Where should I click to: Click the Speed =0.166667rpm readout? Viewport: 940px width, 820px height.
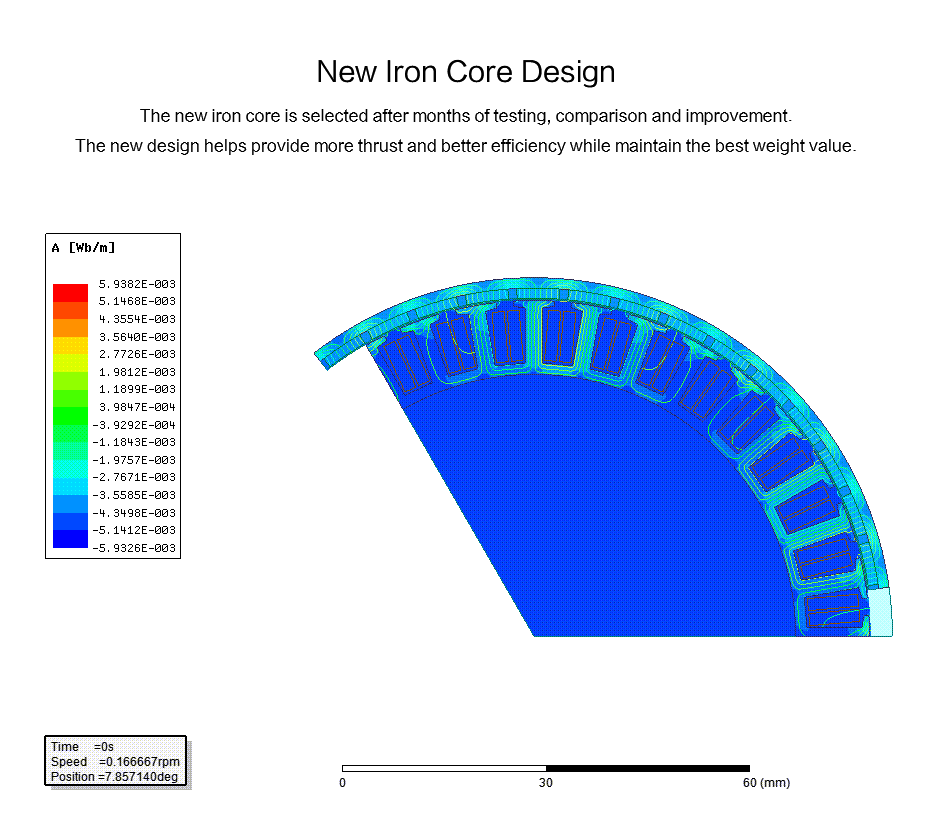(x=115, y=762)
